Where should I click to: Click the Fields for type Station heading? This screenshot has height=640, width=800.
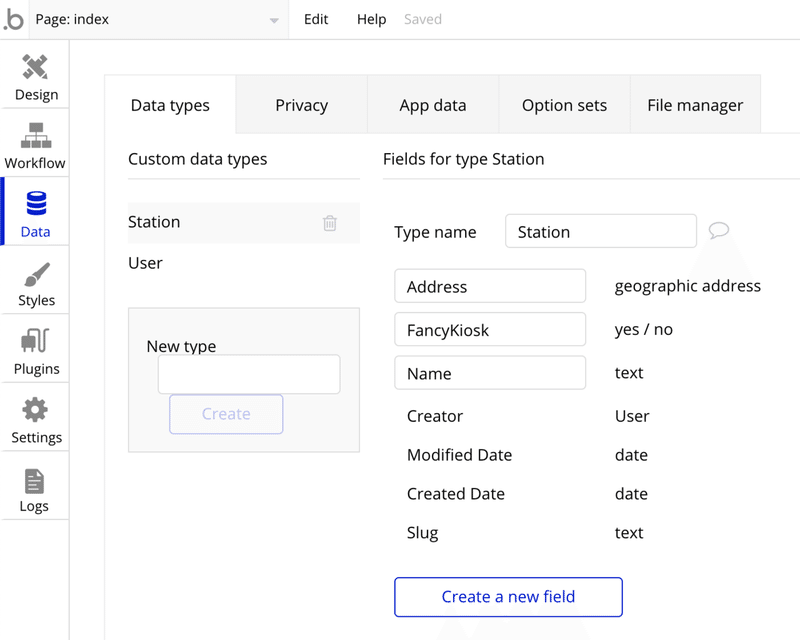[463, 159]
